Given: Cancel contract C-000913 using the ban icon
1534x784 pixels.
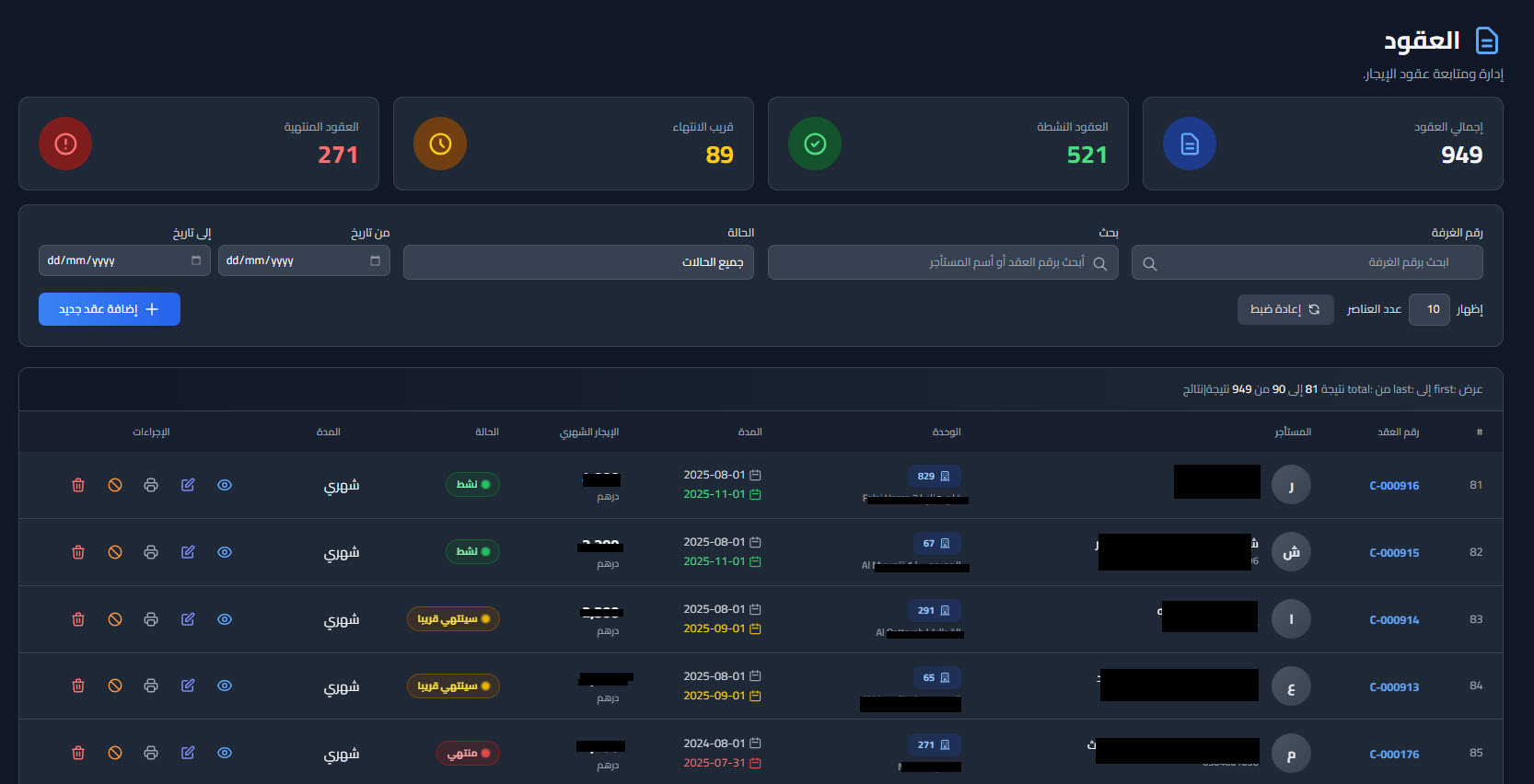Looking at the screenshot, I should 115,686.
